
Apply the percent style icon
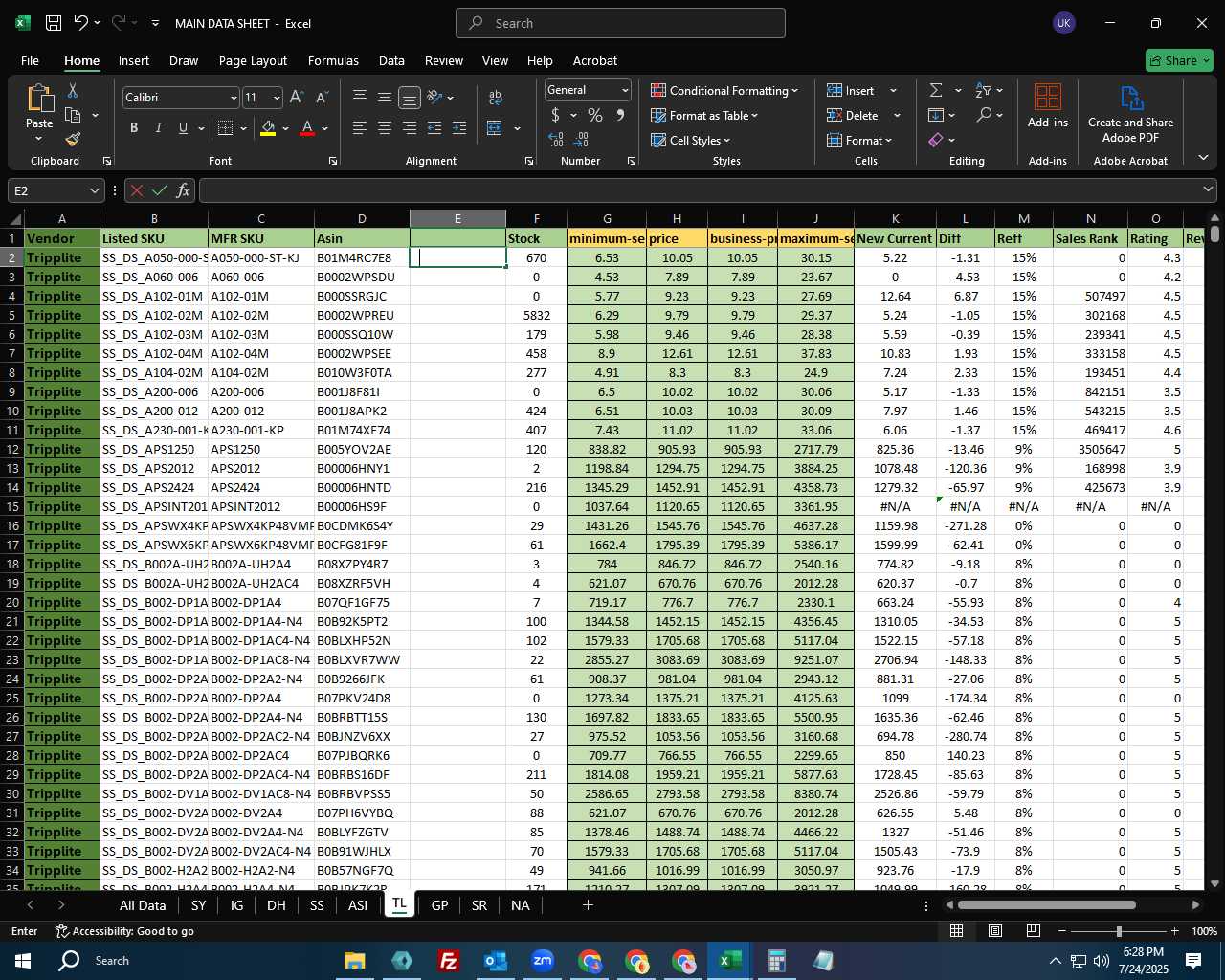595,115
